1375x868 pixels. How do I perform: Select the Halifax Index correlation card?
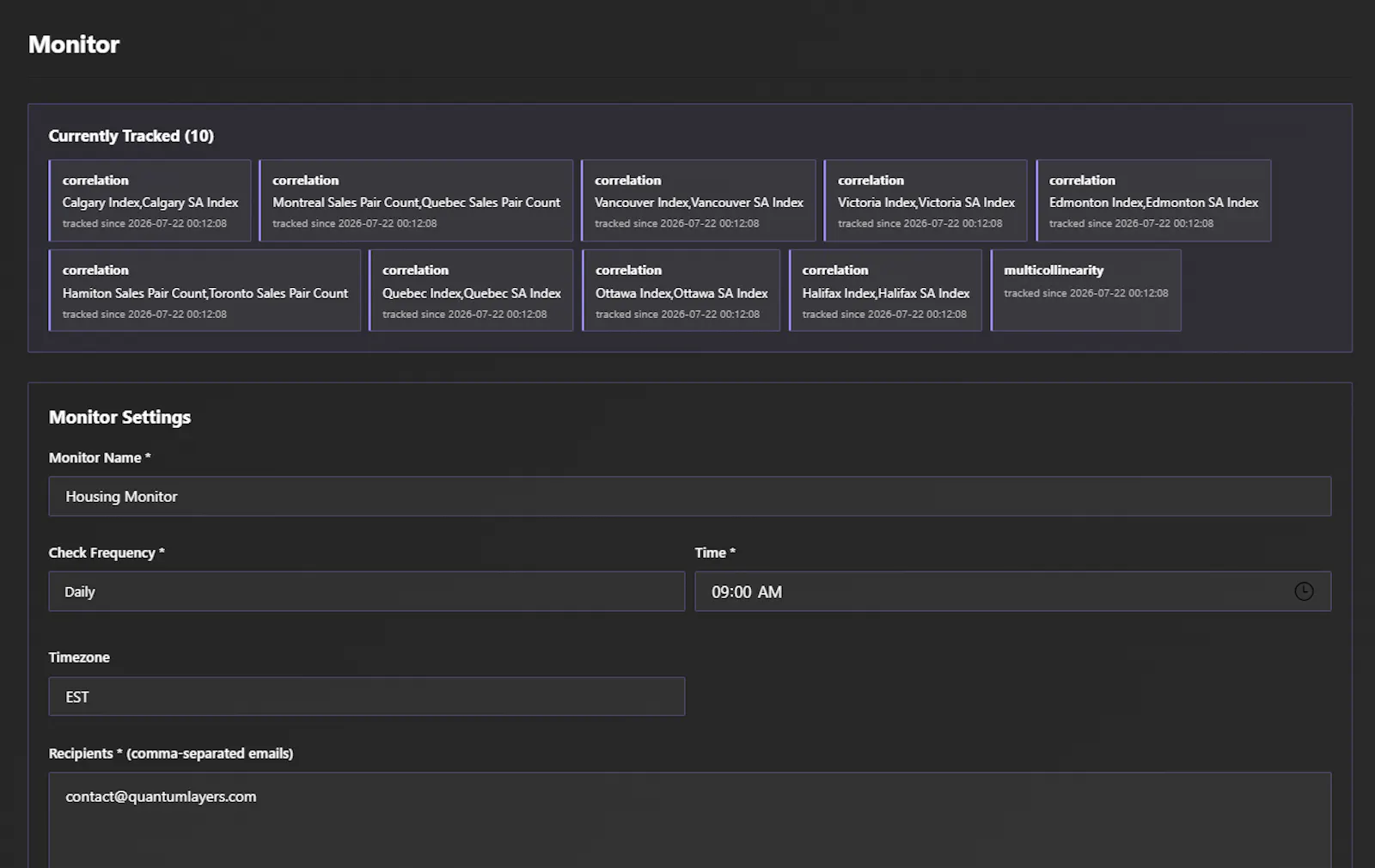(885, 290)
